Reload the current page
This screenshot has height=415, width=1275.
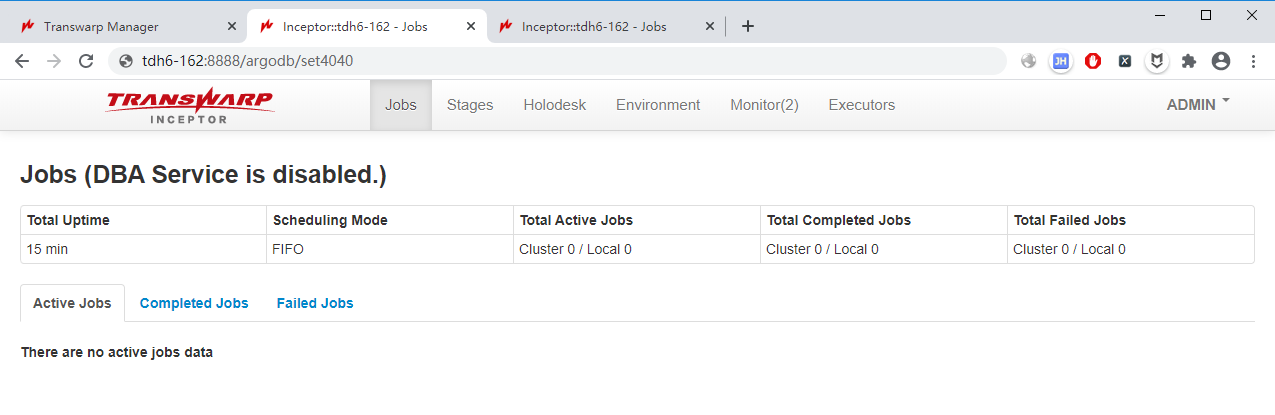[87, 61]
